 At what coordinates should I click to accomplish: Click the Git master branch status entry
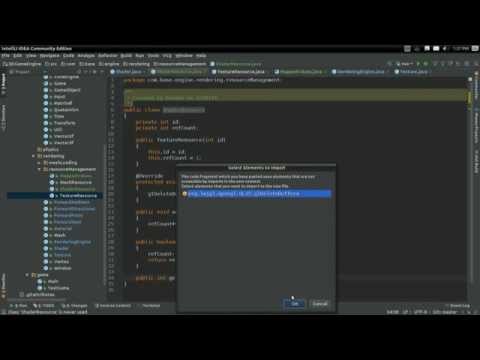(x=445, y=312)
